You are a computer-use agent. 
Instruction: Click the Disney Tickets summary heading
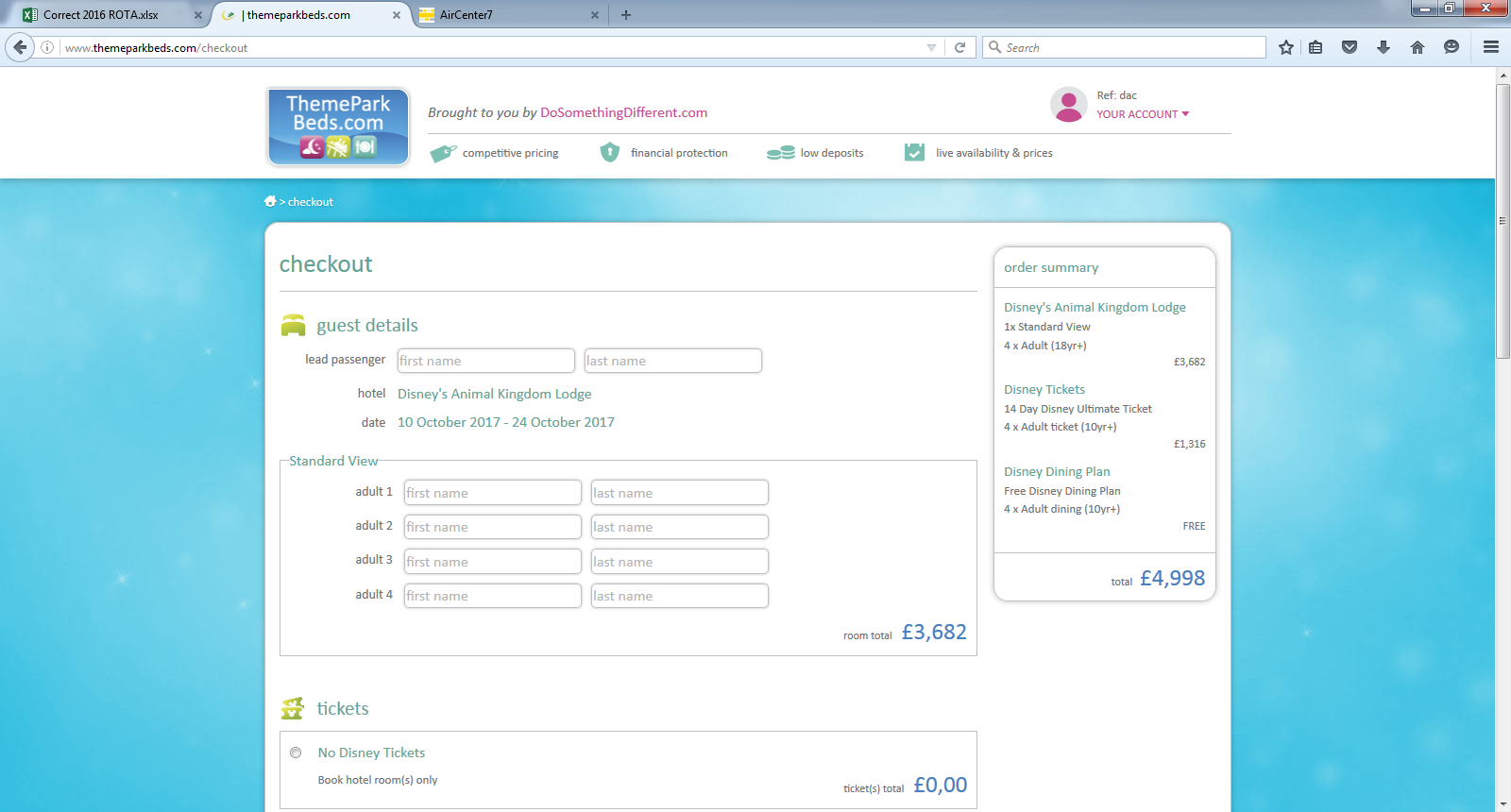[x=1044, y=389]
